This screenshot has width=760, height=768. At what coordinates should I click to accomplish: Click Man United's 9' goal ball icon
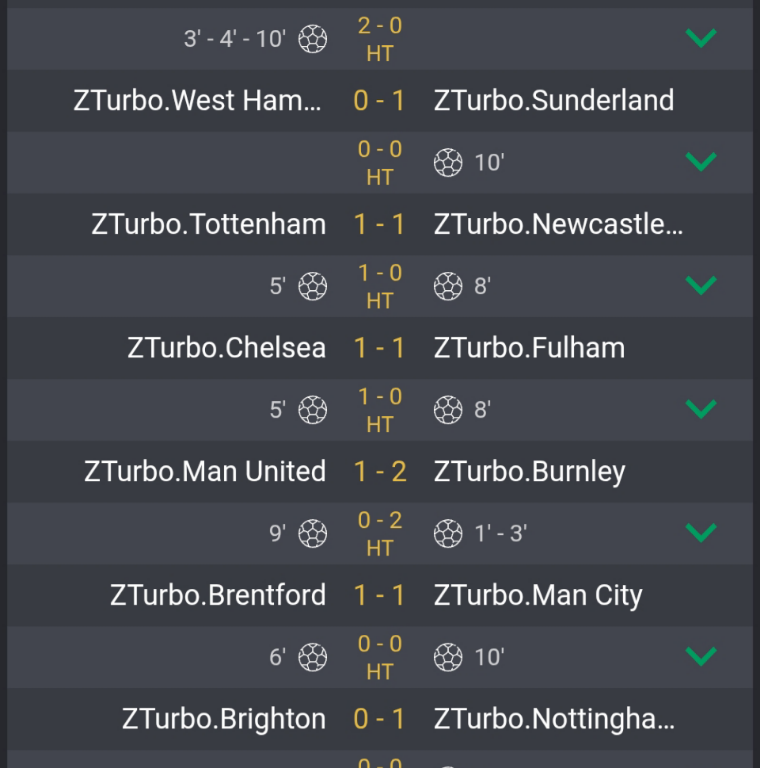[313, 534]
